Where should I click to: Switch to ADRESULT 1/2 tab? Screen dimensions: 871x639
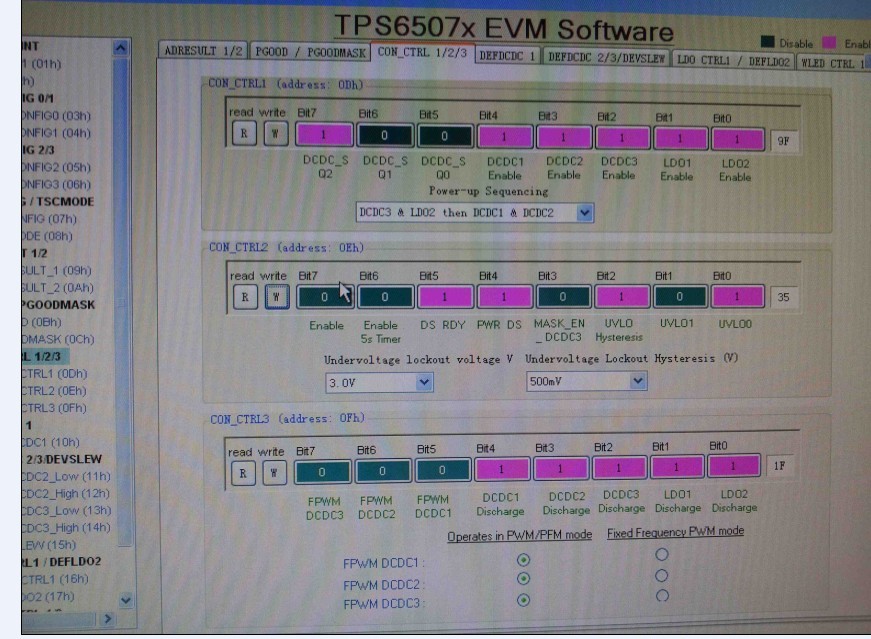tap(203, 51)
